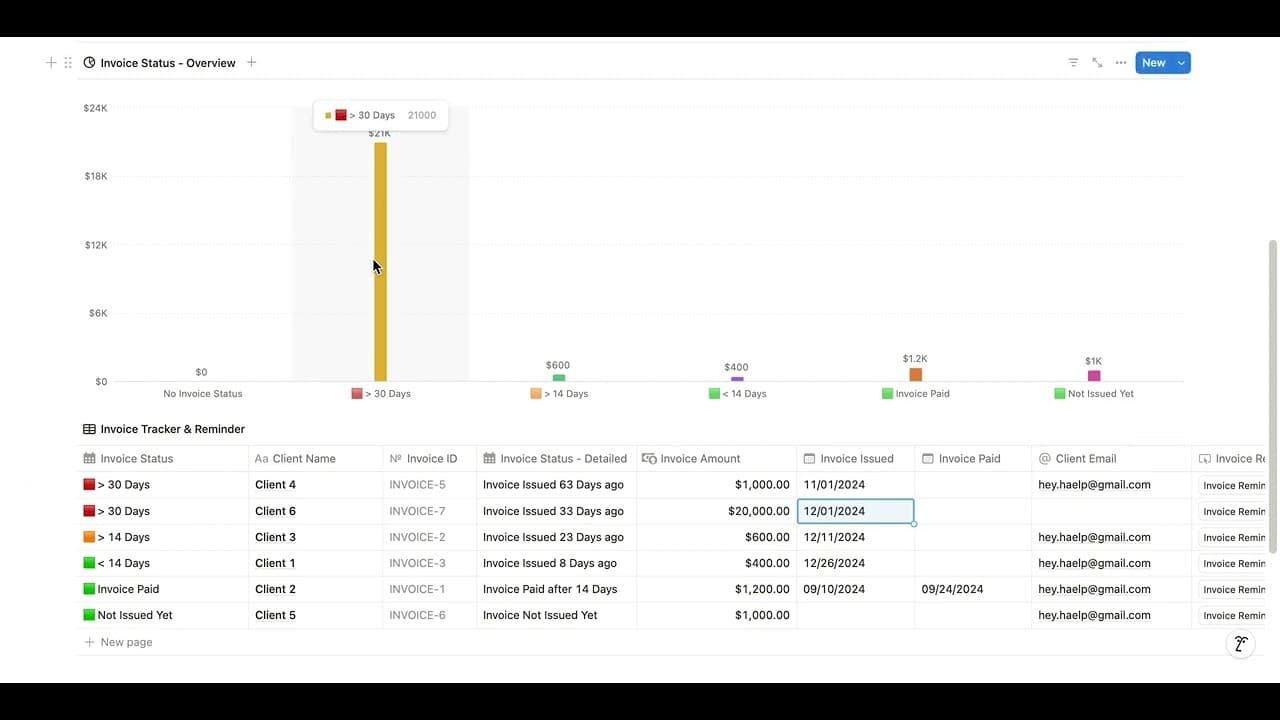Viewport: 1280px width, 720px height.
Task: Click the pink $1K Not Issued Yet bar
Action: [1094, 376]
